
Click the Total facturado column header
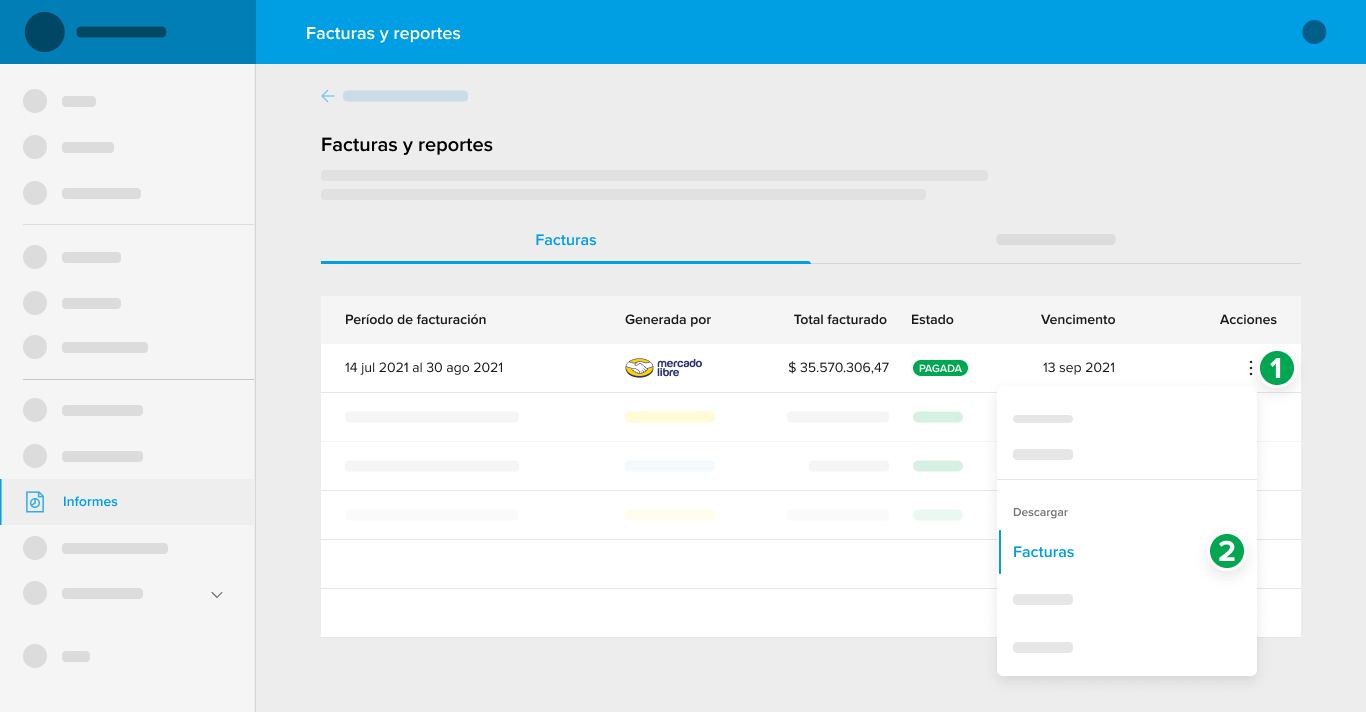pos(840,320)
